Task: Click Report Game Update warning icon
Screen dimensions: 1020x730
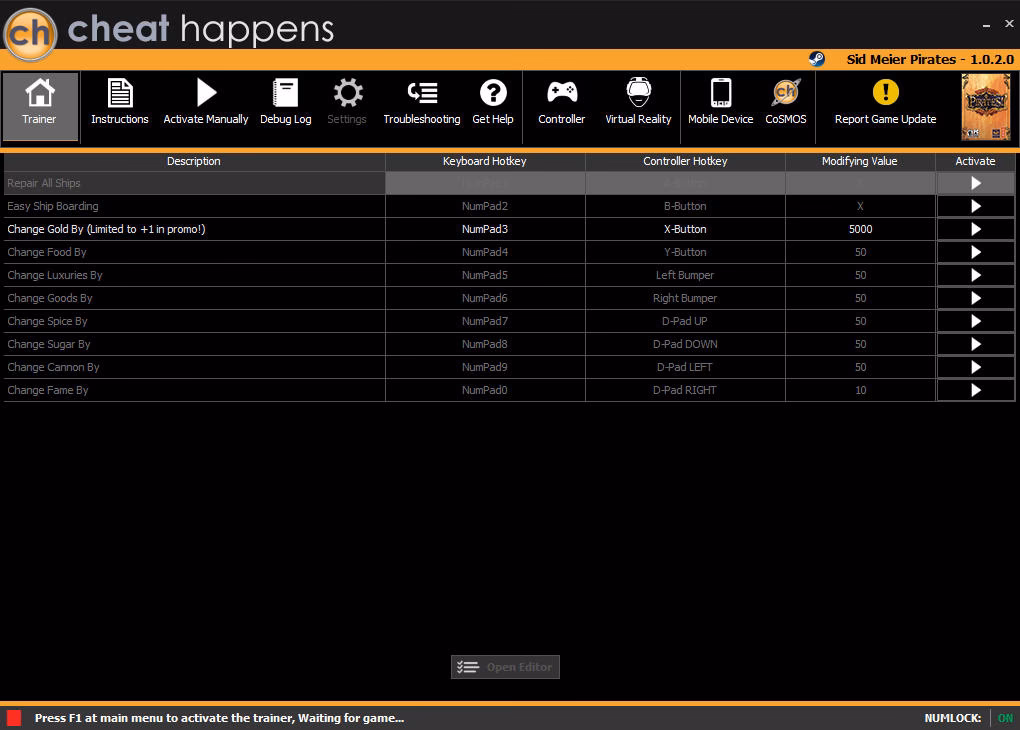Action: (x=885, y=92)
